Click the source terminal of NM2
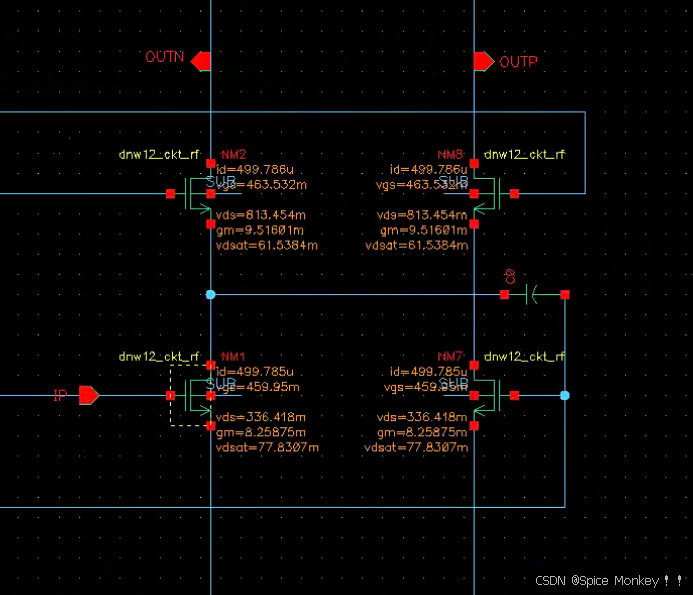The width and height of the screenshot is (693, 595). click(211, 224)
